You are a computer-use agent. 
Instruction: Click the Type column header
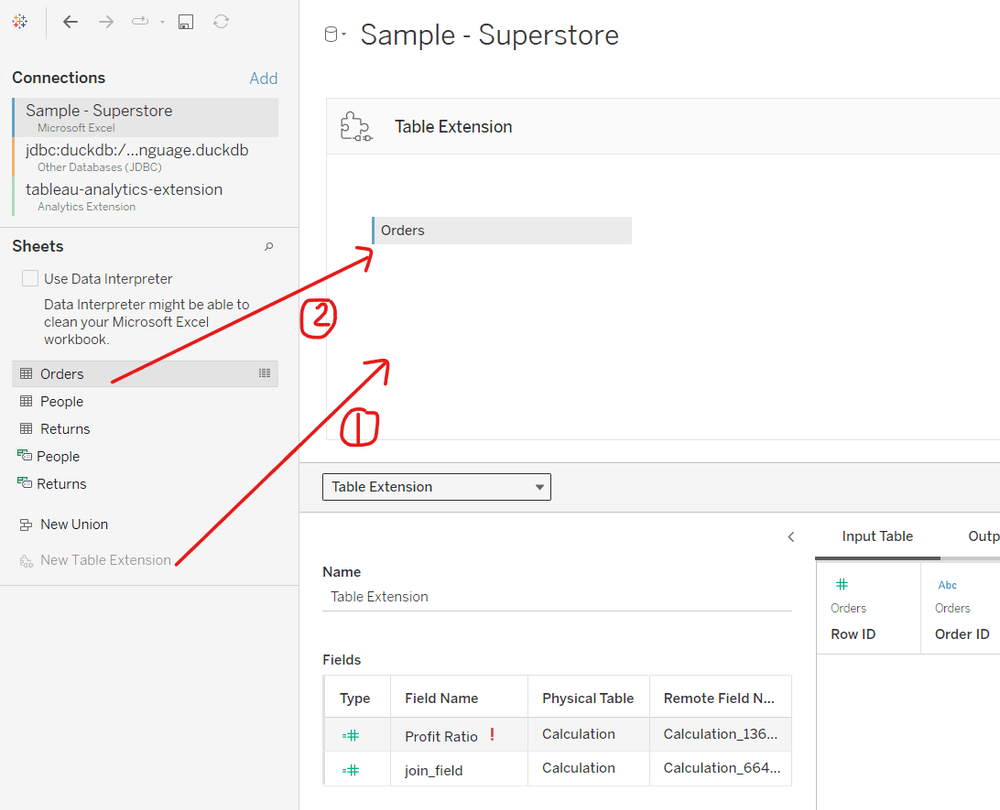355,698
